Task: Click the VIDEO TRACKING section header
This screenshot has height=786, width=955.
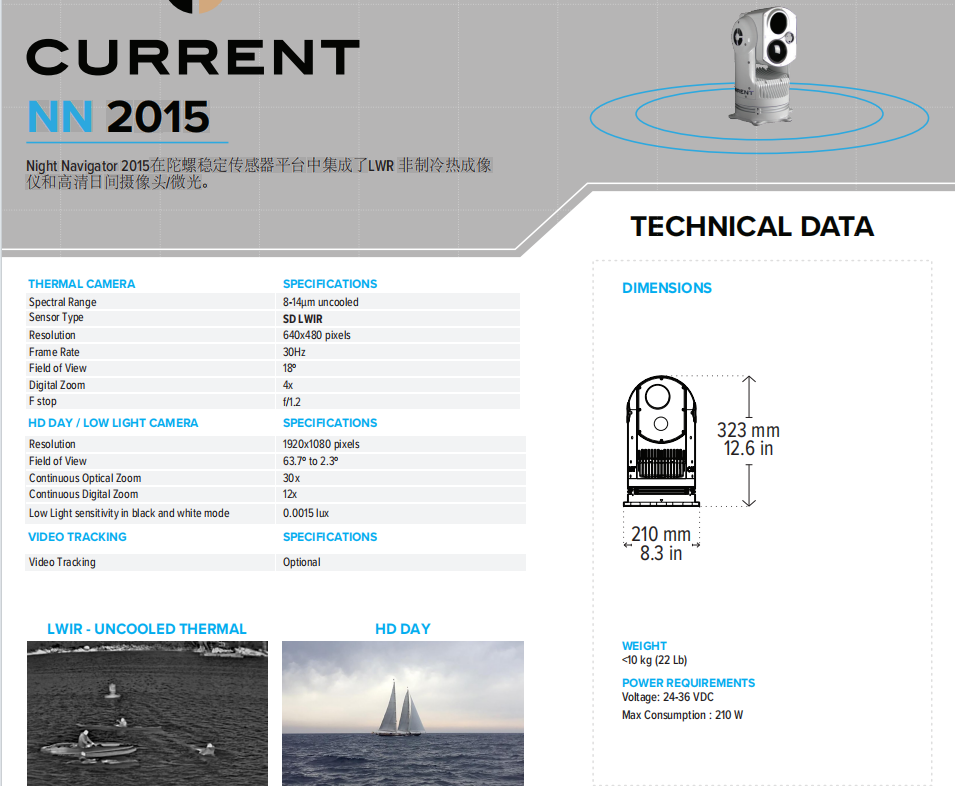Action: click(77, 537)
